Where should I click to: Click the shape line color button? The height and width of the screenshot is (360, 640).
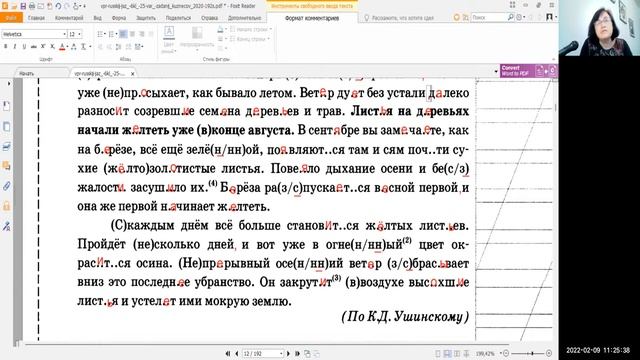[x=169, y=32]
